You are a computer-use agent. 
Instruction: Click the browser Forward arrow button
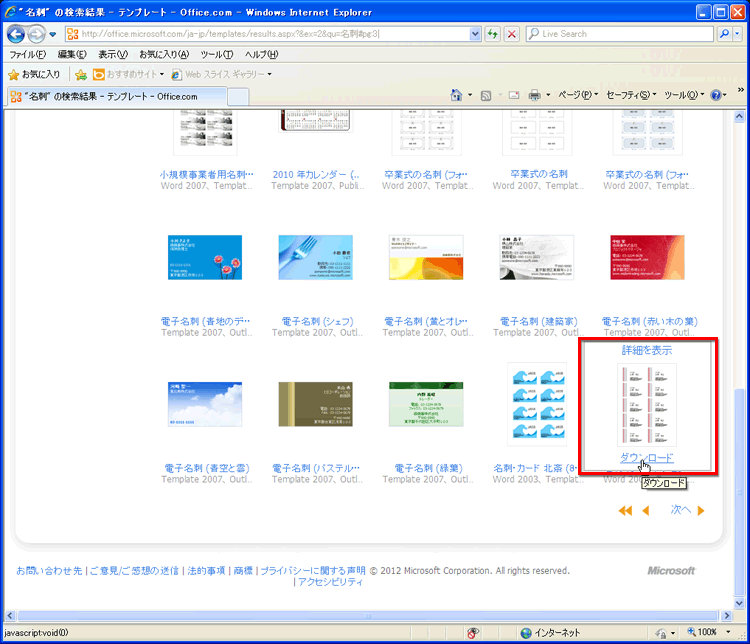point(36,34)
